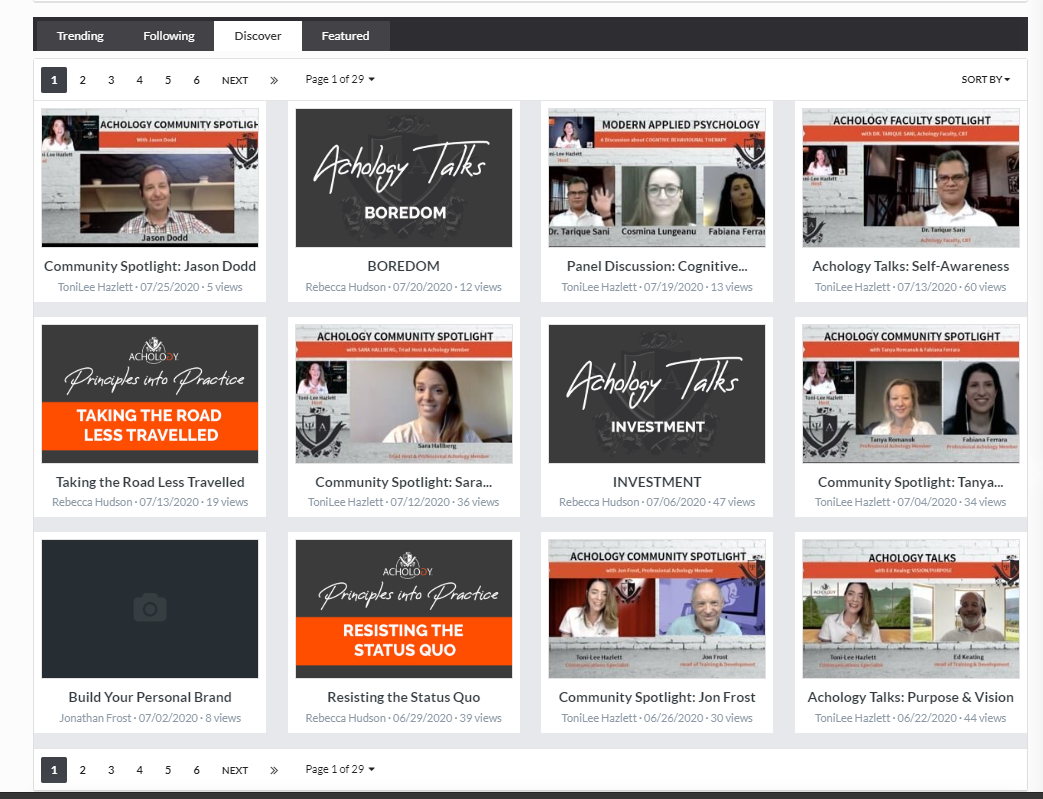Click author Jonathan Frost under Personal Brand
Viewport: 1043px width, 799px height.
pos(94,718)
